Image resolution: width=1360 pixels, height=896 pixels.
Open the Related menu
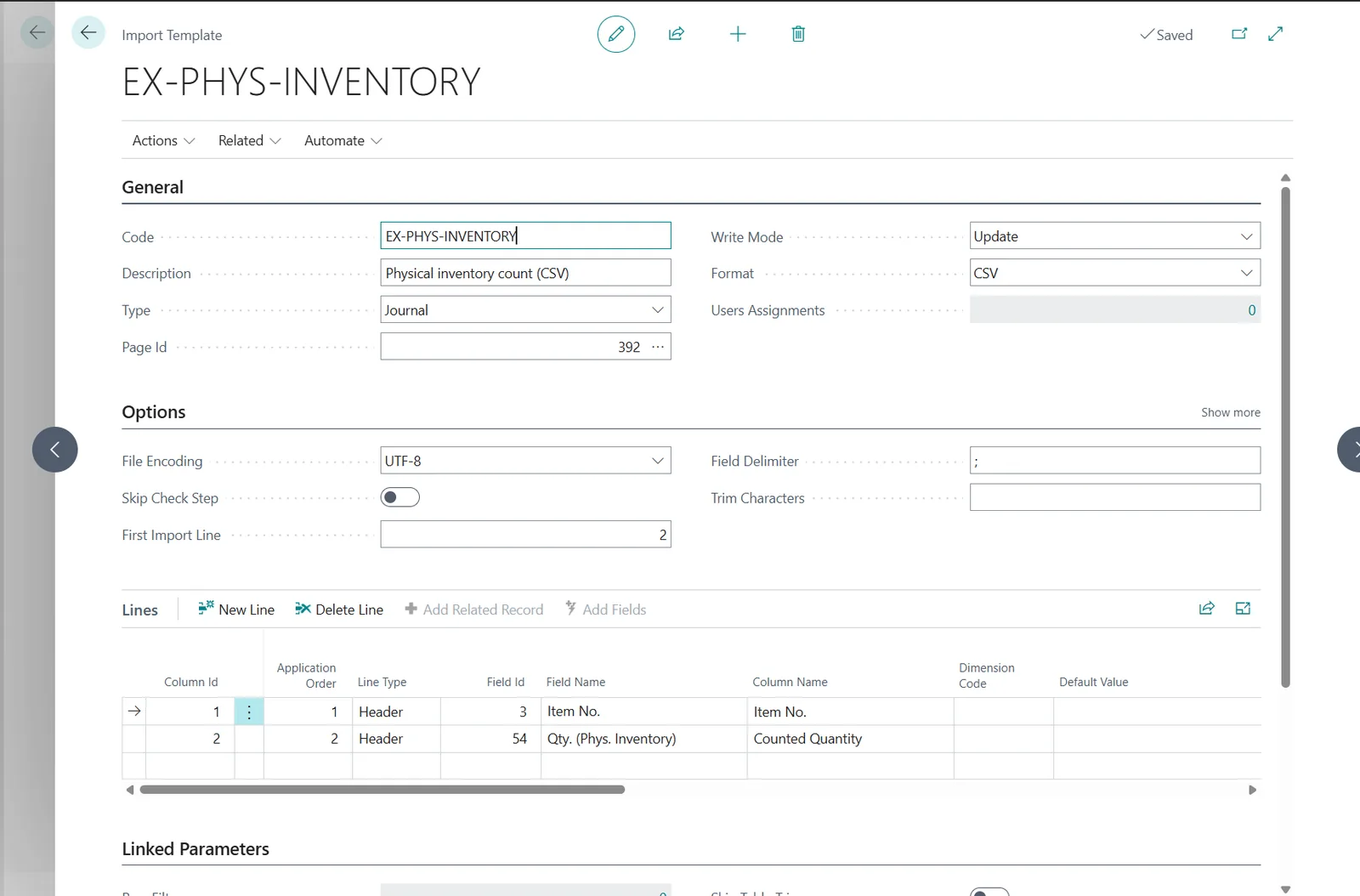pos(249,140)
